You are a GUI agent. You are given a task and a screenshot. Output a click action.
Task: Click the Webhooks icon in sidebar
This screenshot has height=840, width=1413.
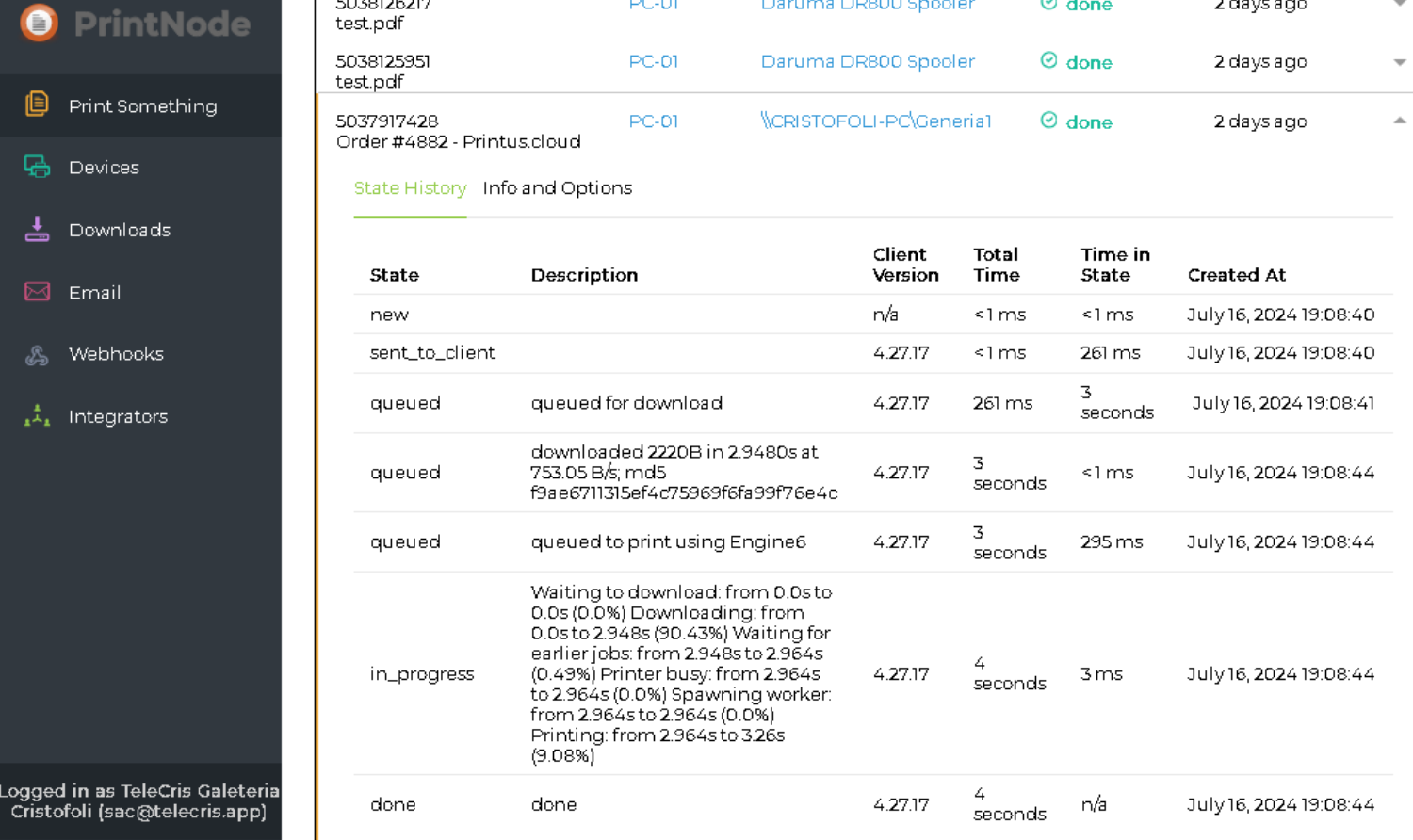coord(37,355)
